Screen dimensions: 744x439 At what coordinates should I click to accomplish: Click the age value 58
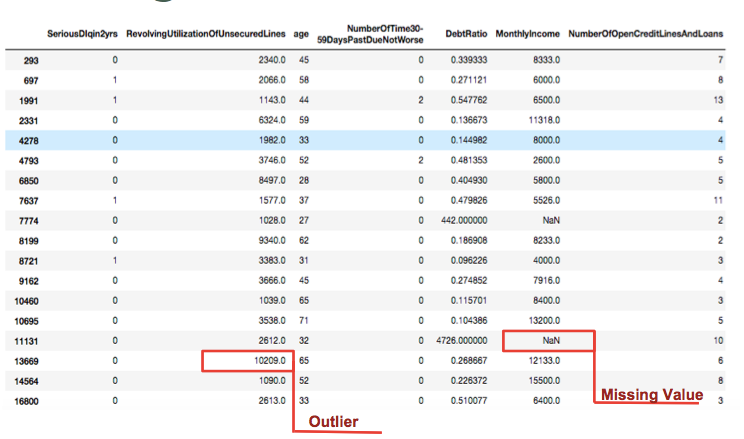[x=304, y=80]
